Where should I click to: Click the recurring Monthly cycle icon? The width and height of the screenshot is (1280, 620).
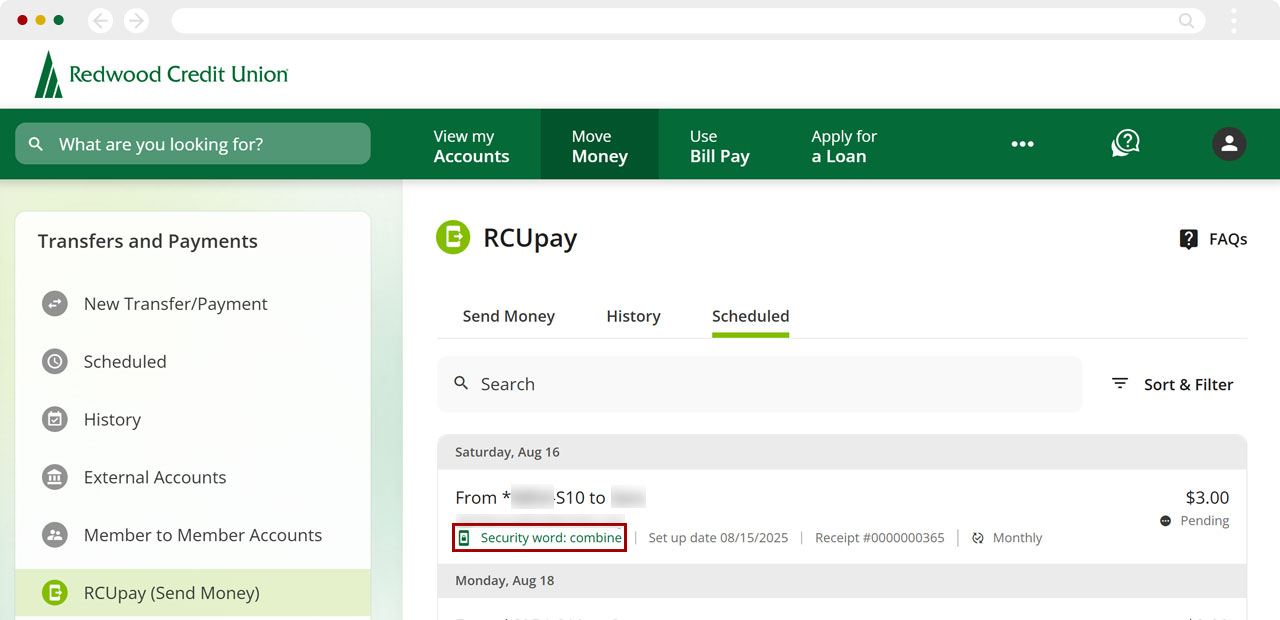click(x=978, y=538)
